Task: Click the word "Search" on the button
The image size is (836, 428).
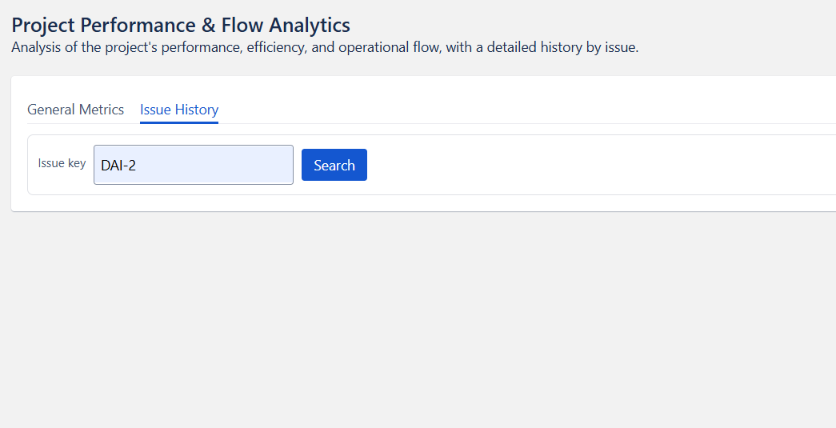Action: pyautogui.click(x=334, y=165)
